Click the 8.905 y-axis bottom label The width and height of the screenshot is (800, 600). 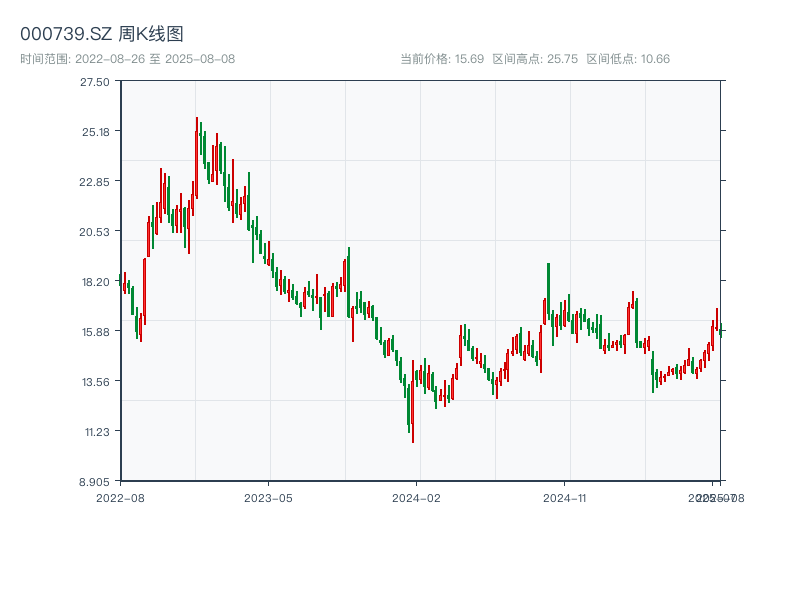tap(96, 481)
